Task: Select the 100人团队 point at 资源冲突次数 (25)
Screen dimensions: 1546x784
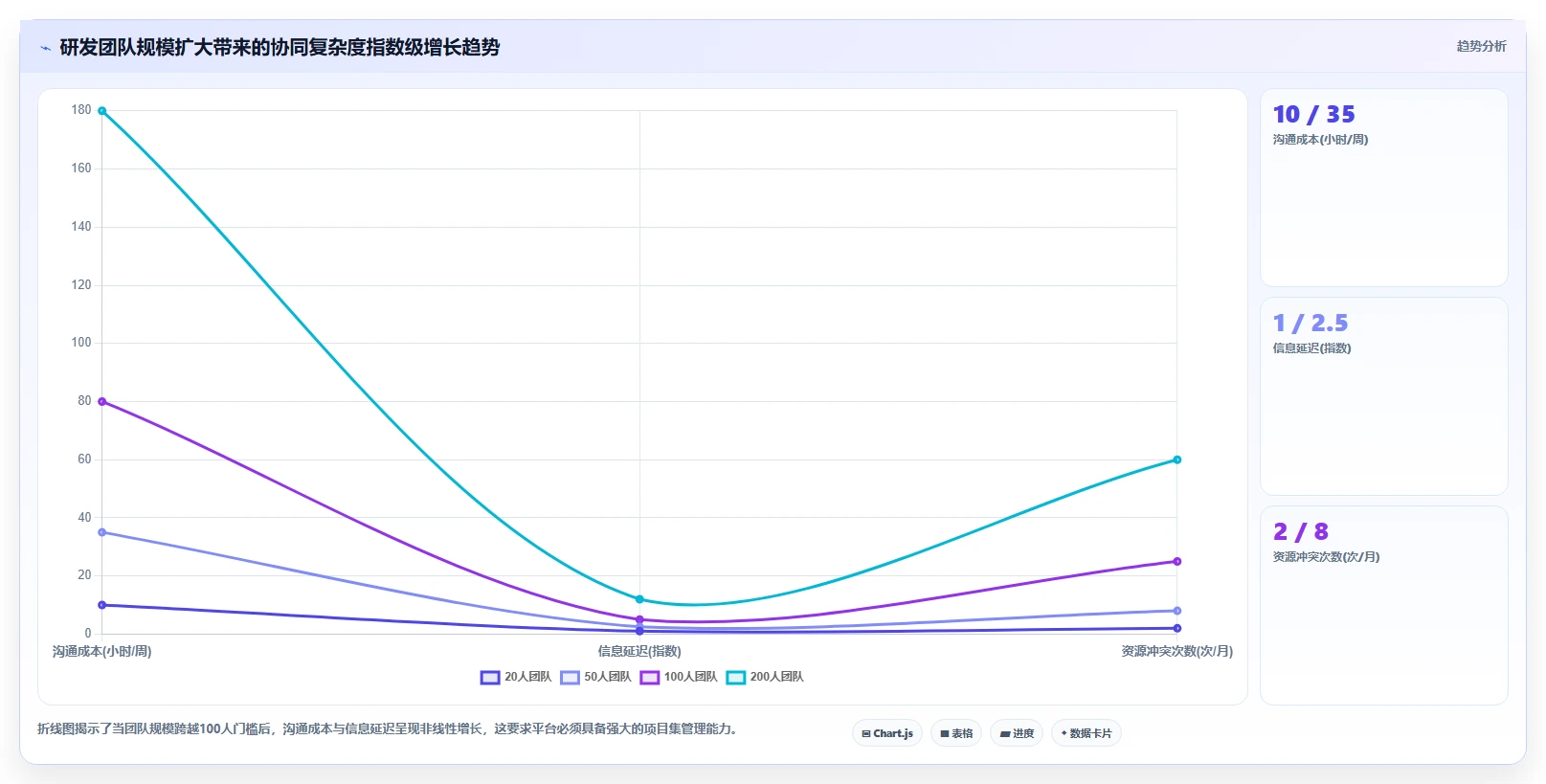Action: [x=1177, y=562]
